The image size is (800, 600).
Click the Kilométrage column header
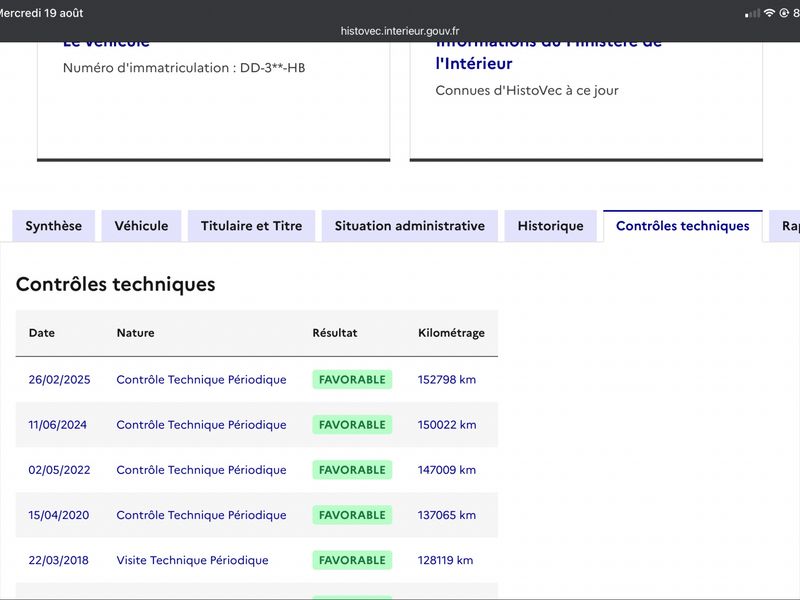tap(452, 333)
